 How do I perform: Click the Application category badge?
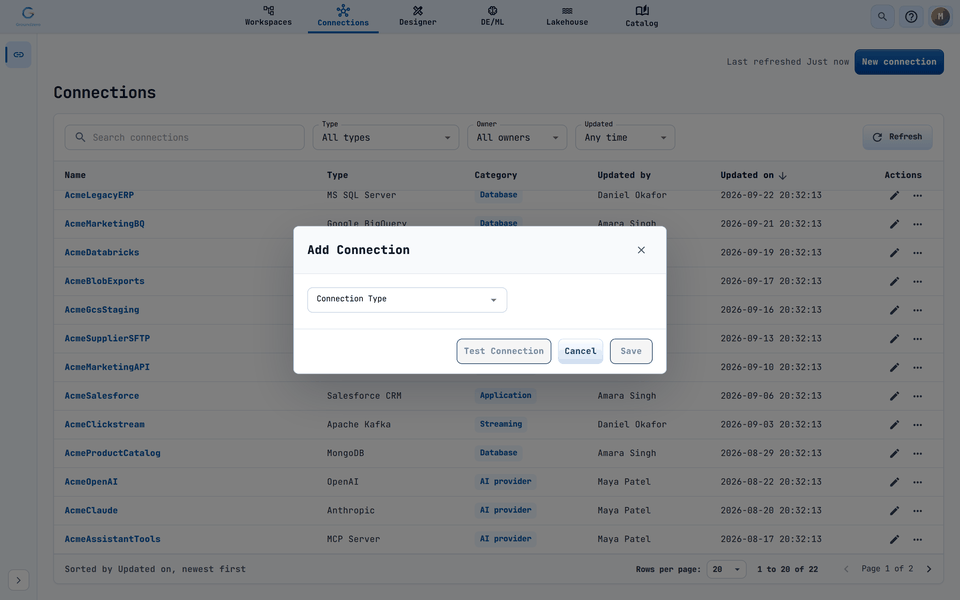[x=506, y=396]
